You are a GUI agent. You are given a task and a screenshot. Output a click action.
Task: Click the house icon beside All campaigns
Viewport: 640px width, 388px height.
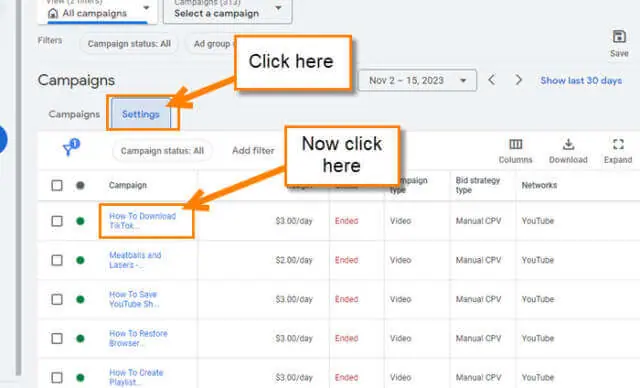tap(53, 13)
